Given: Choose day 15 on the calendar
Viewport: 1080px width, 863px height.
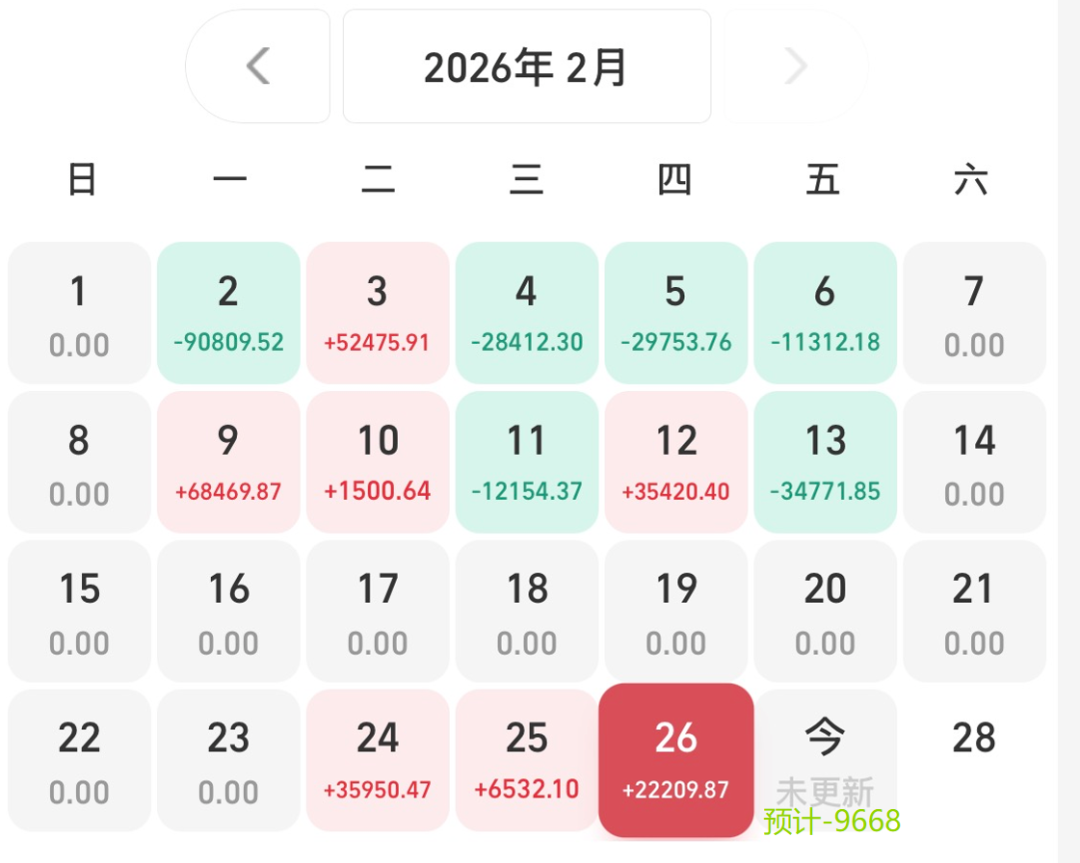Looking at the screenshot, I should pos(79,612).
